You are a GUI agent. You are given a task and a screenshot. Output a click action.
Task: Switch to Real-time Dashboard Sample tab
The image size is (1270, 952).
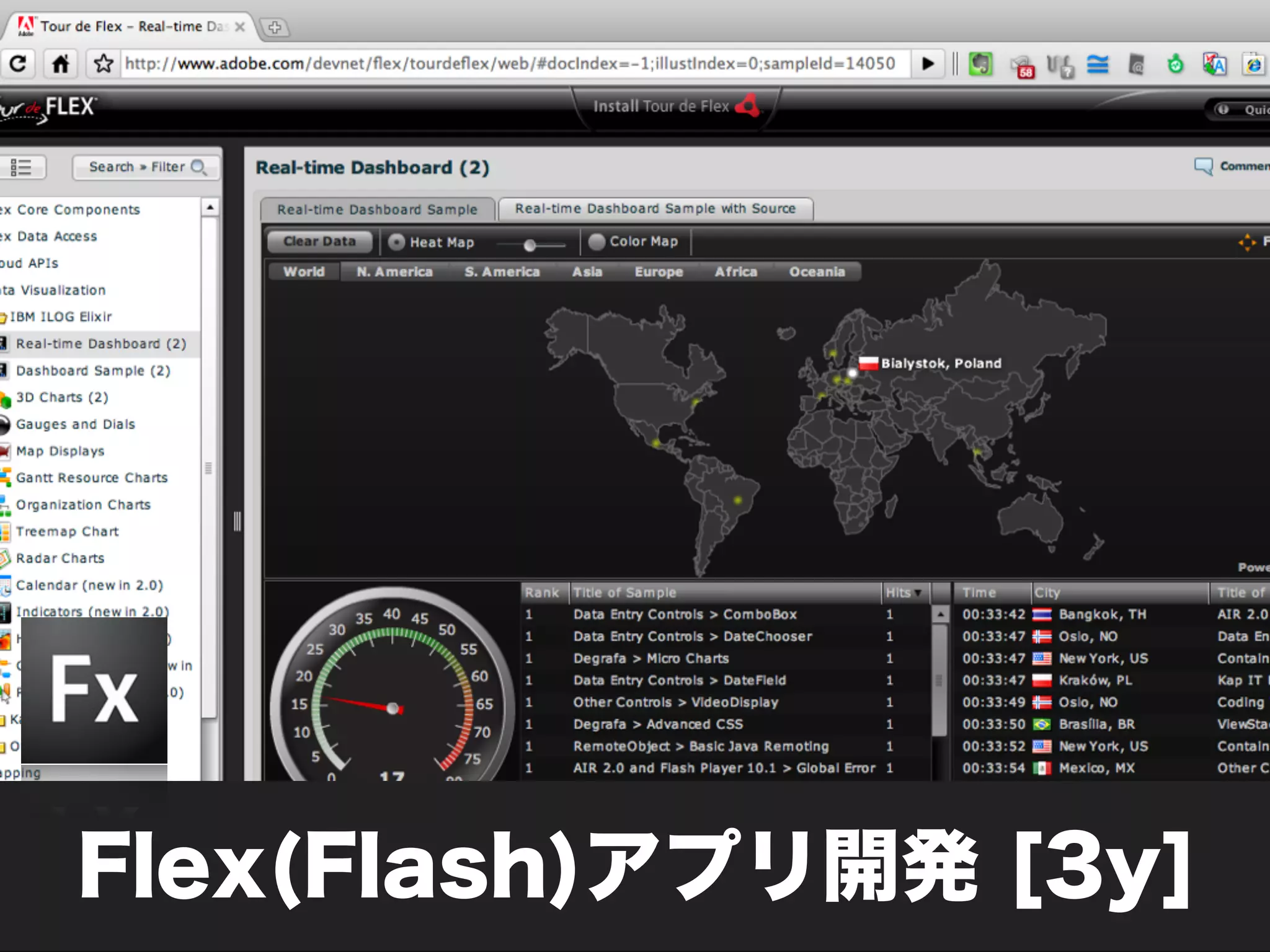point(377,209)
